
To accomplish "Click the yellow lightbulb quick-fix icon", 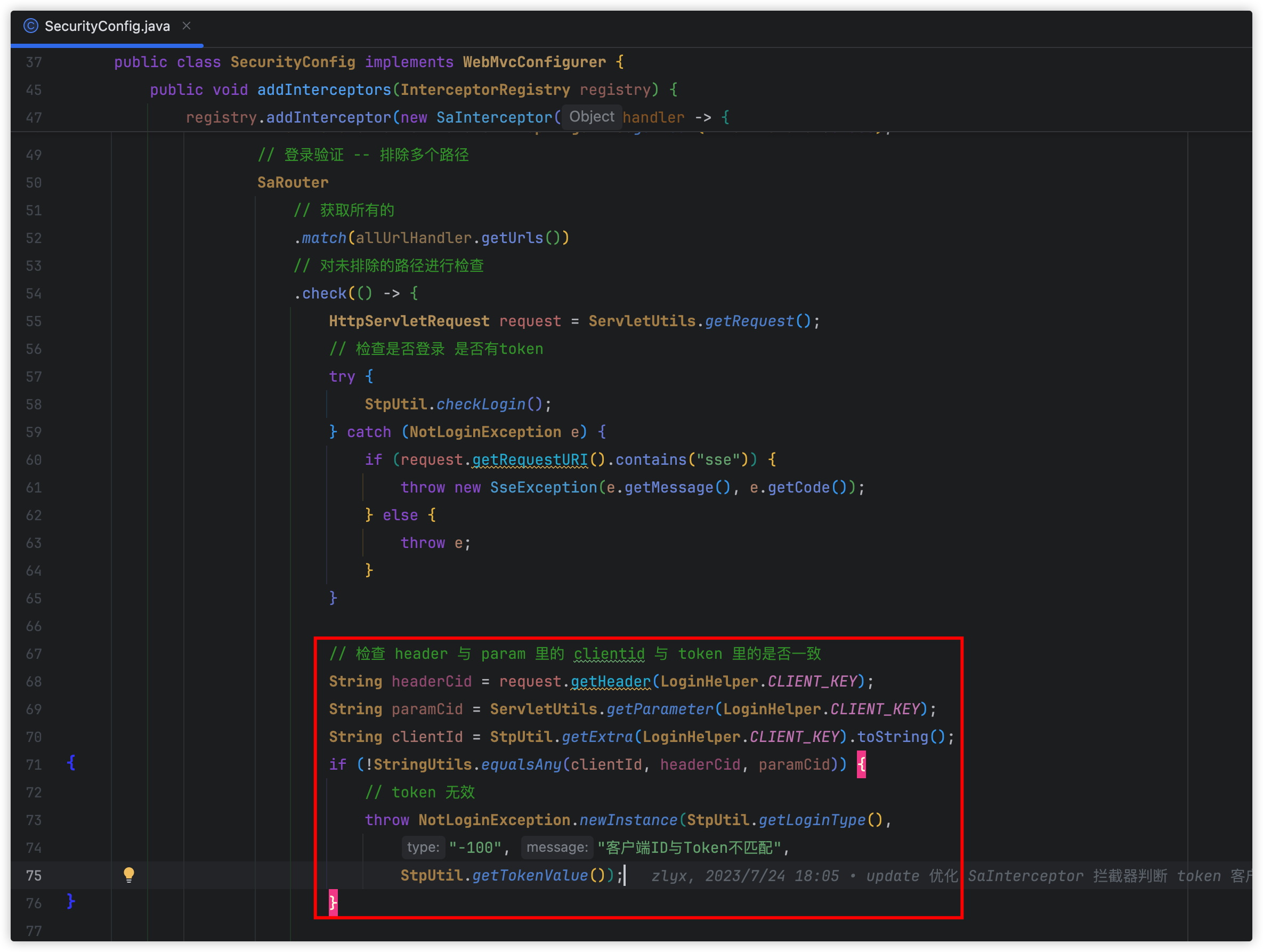I will (x=129, y=874).
